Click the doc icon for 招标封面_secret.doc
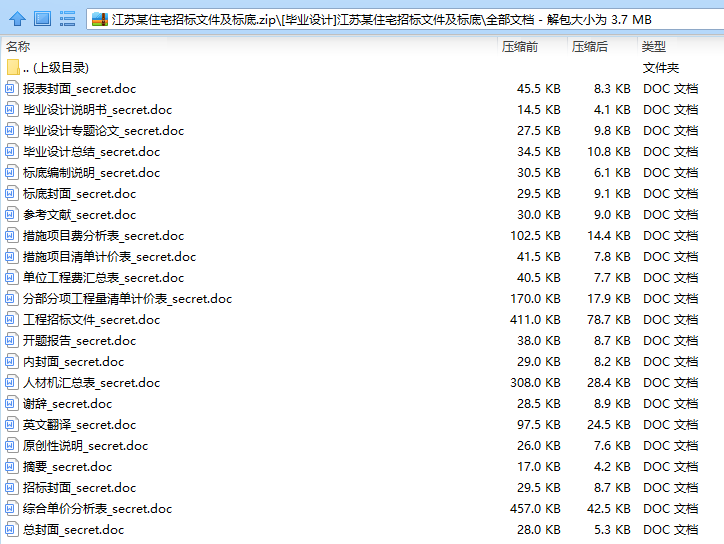Screen dimensions: 724x544 [x=12, y=488]
